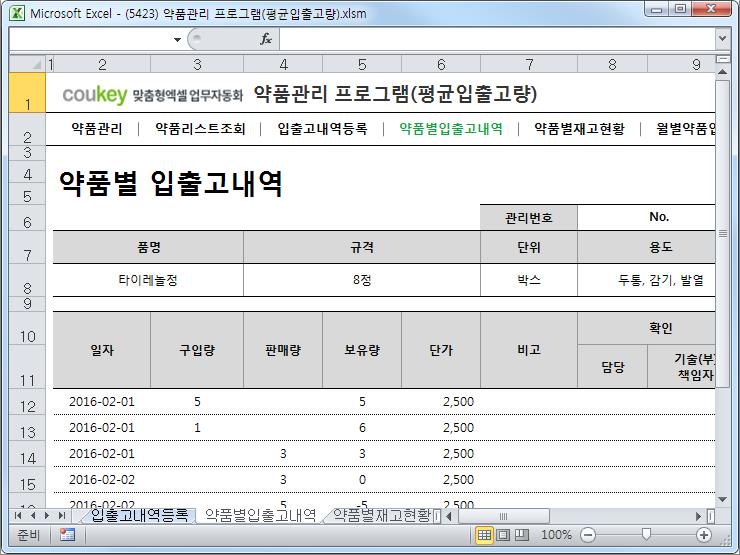Click purchase quantity 1 in row 13
This screenshot has height=555, width=740.
point(197,428)
